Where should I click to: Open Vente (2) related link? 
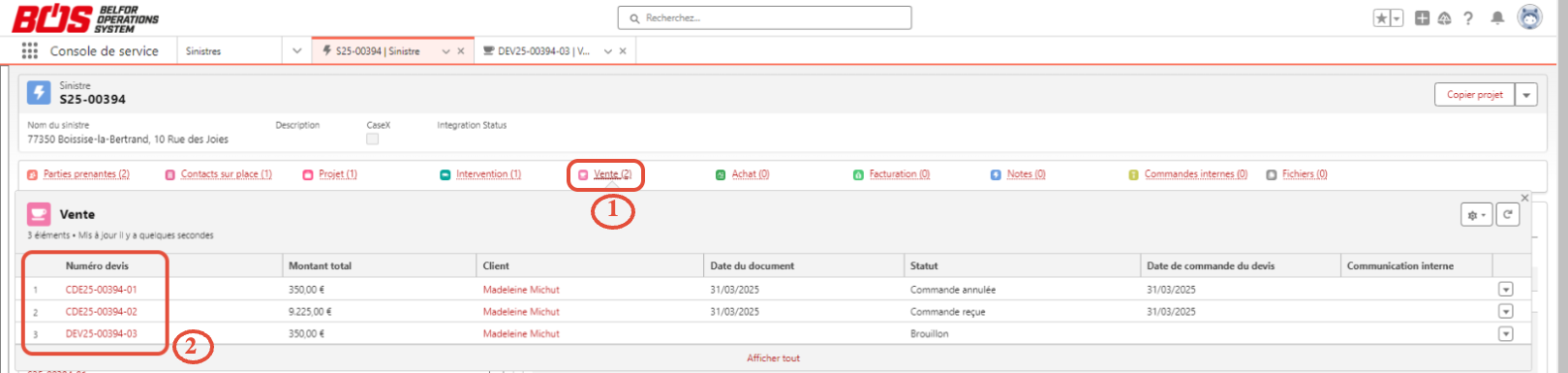tap(612, 174)
